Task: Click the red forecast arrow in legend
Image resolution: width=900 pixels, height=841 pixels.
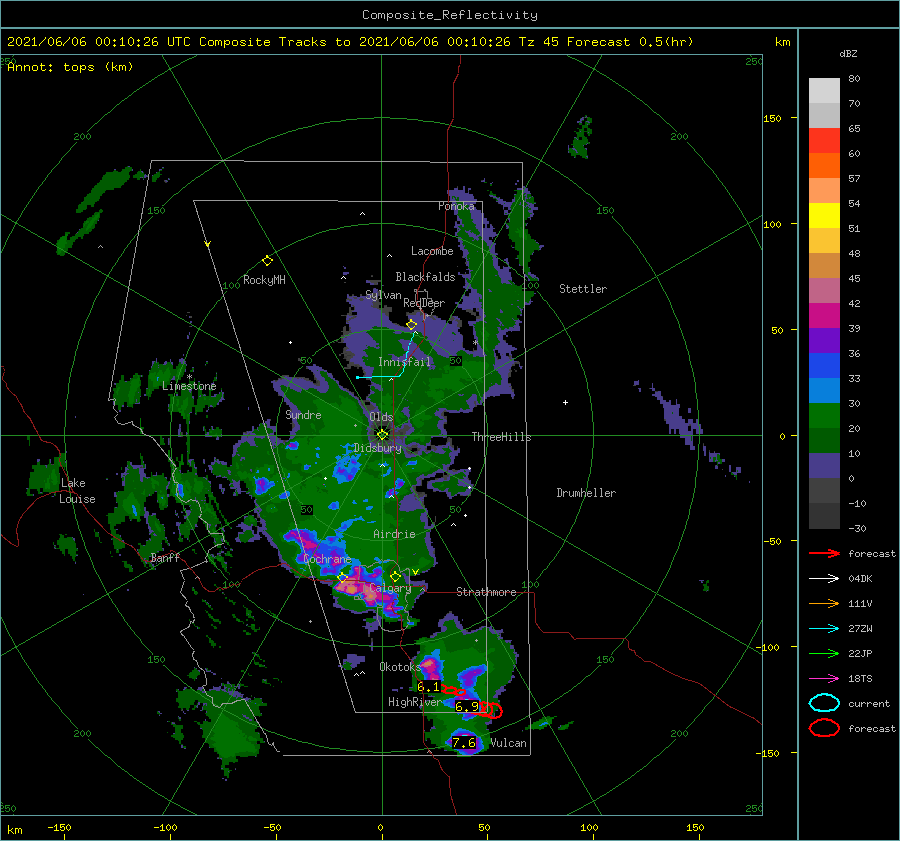Action: coord(824,553)
